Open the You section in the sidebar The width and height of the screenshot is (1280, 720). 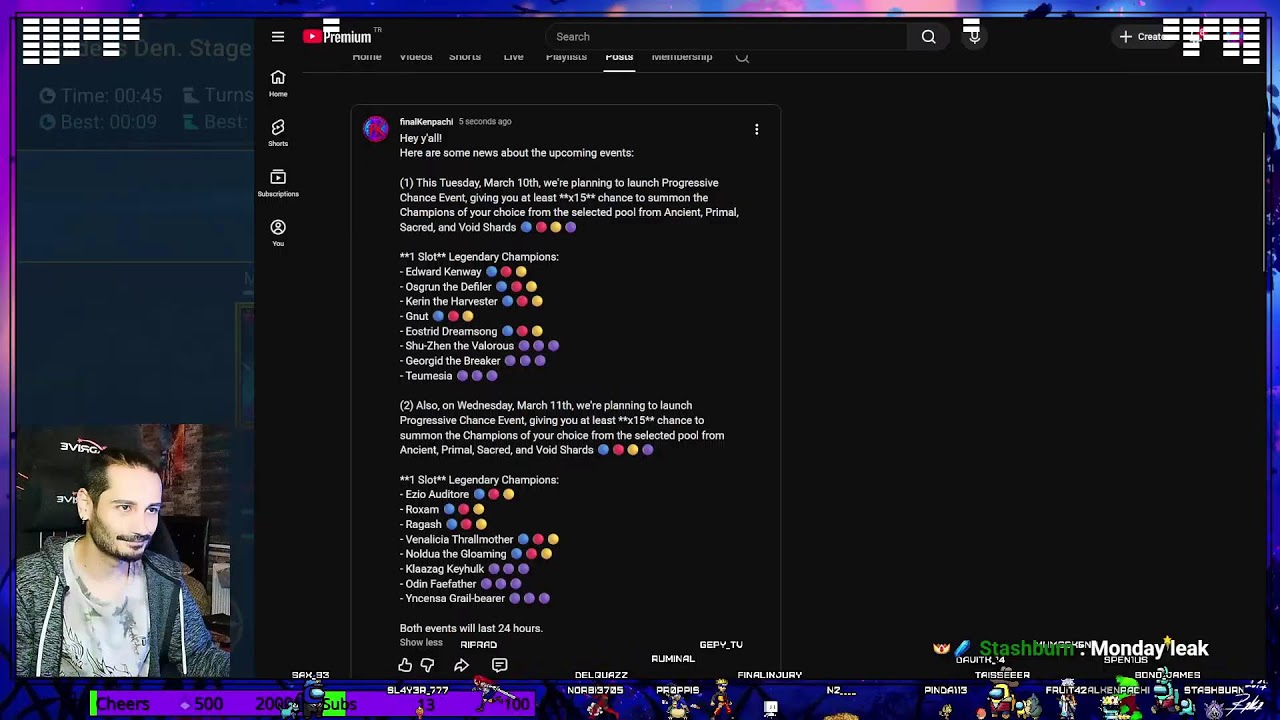click(278, 233)
